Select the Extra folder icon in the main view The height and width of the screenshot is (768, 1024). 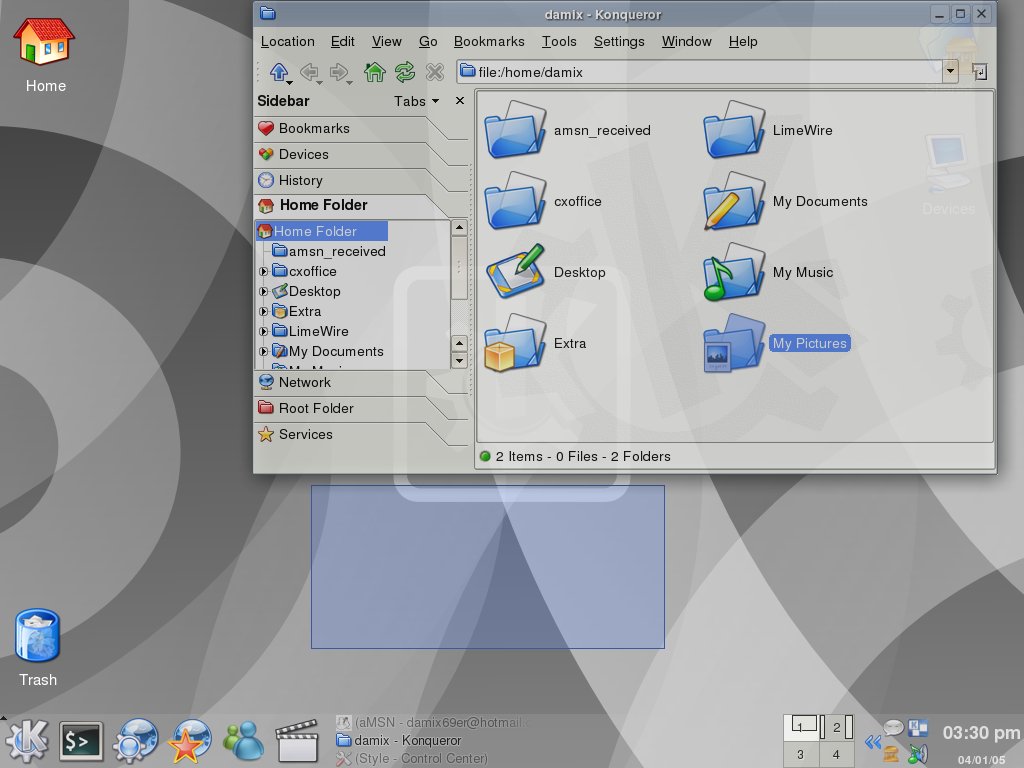[x=515, y=343]
